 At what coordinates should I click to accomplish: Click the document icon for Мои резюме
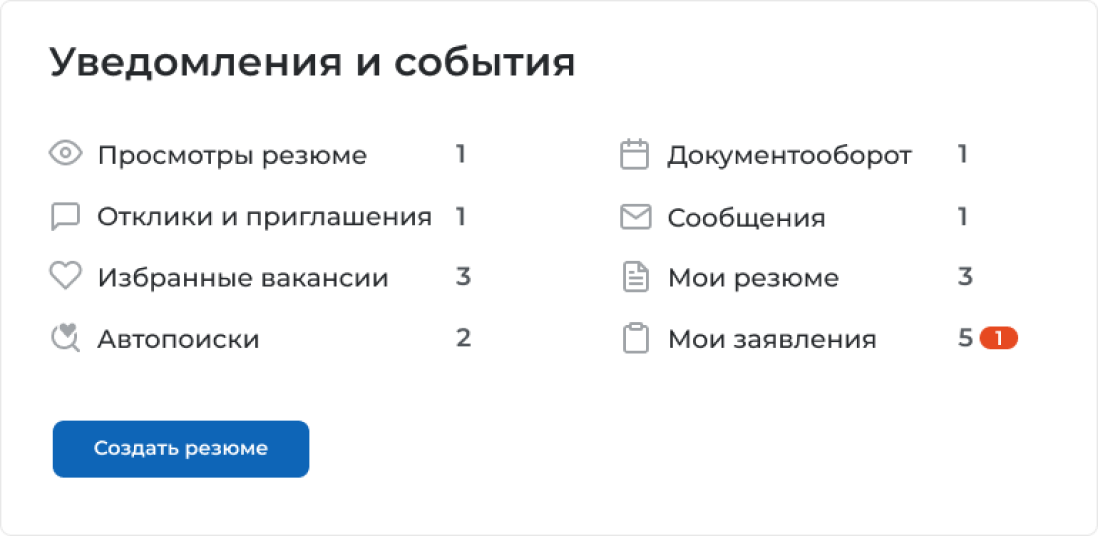coord(635,277)
